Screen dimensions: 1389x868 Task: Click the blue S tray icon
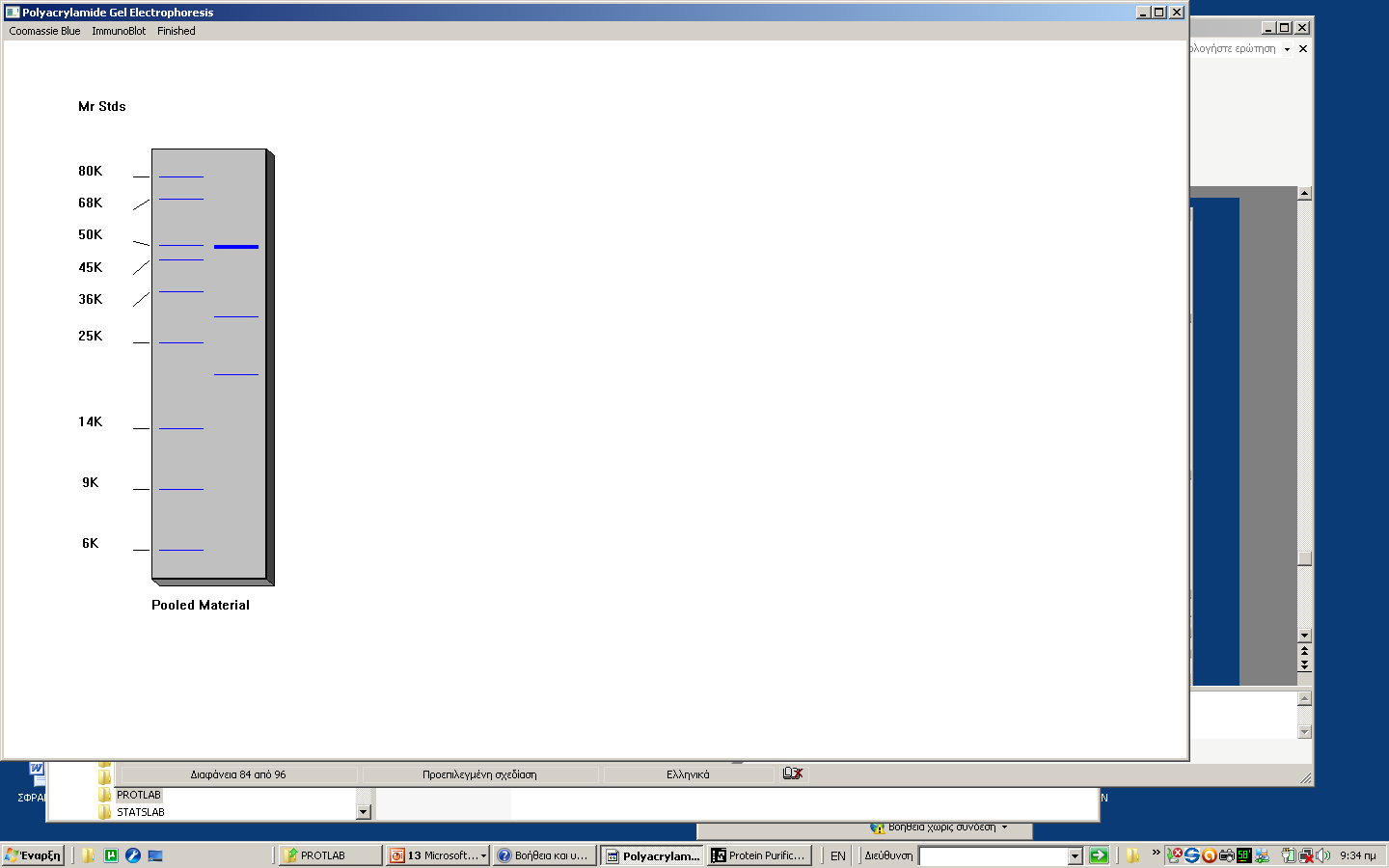tap(1192, 855)
